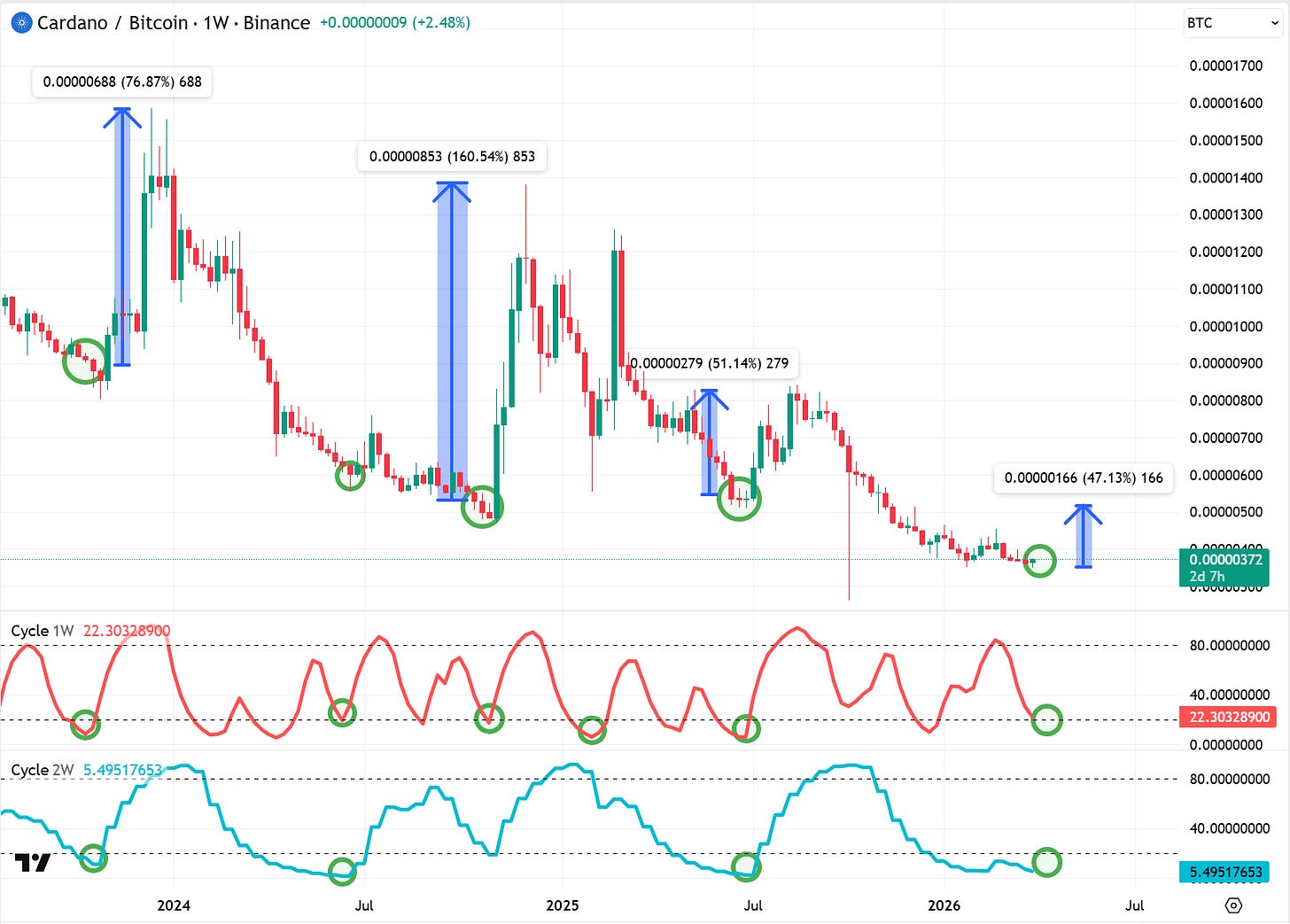1290x924 pixels.
Task: Click the 0.00000166 (47.13%) measurement label
Action: pos(1084,478)
